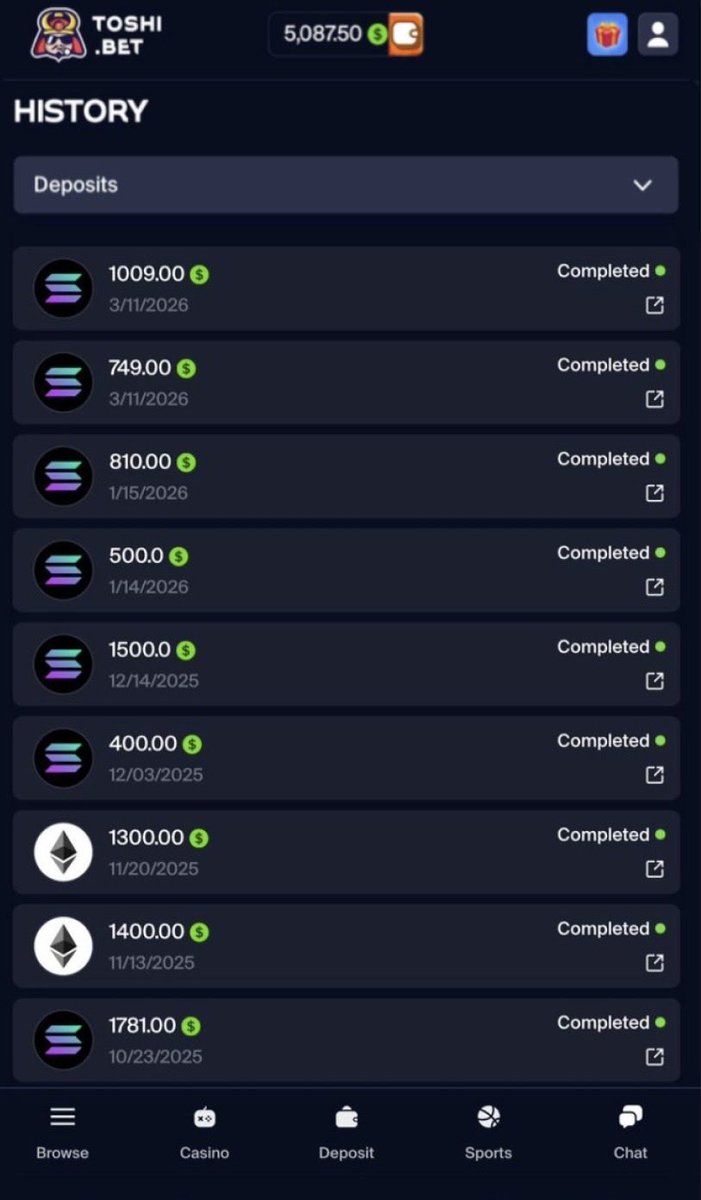Open external link for 1781.00 deposit
Viewport: 701px width, 1200px height.
[x=655, y=1058]
